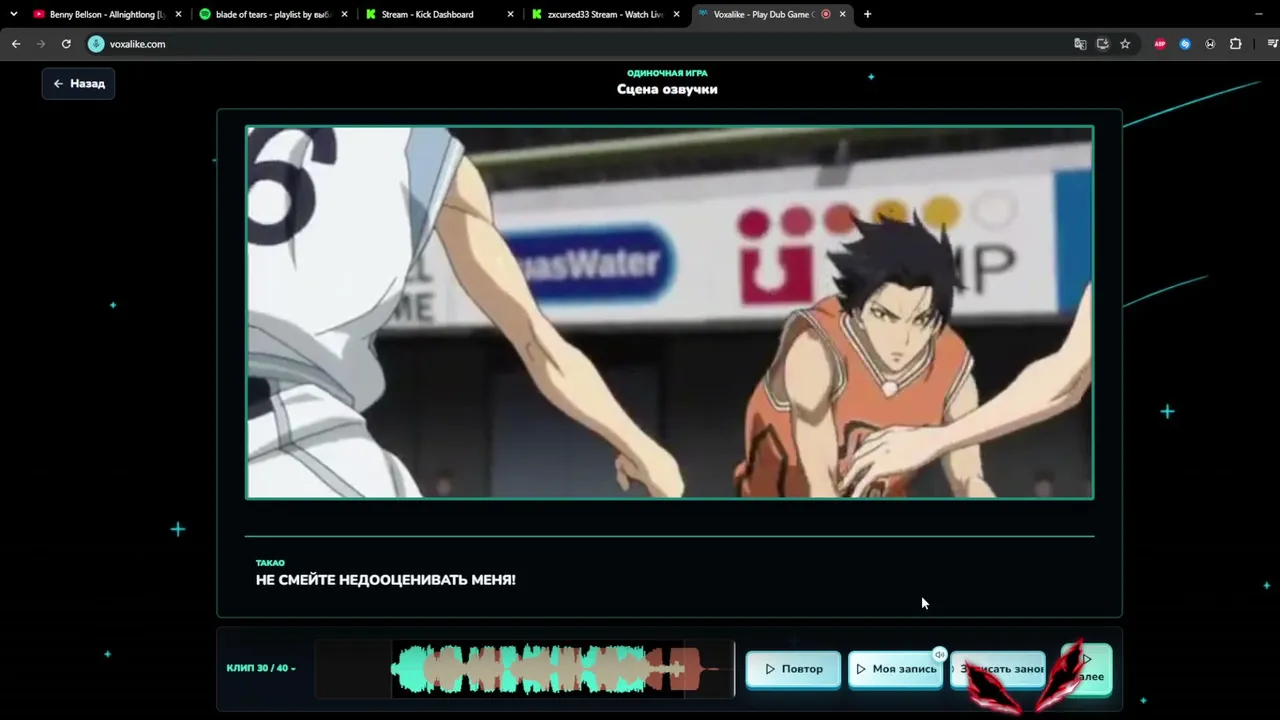The image size is (1280, 720).
Task: Close the zxcursed33 Stream tab
Action: 676,15
